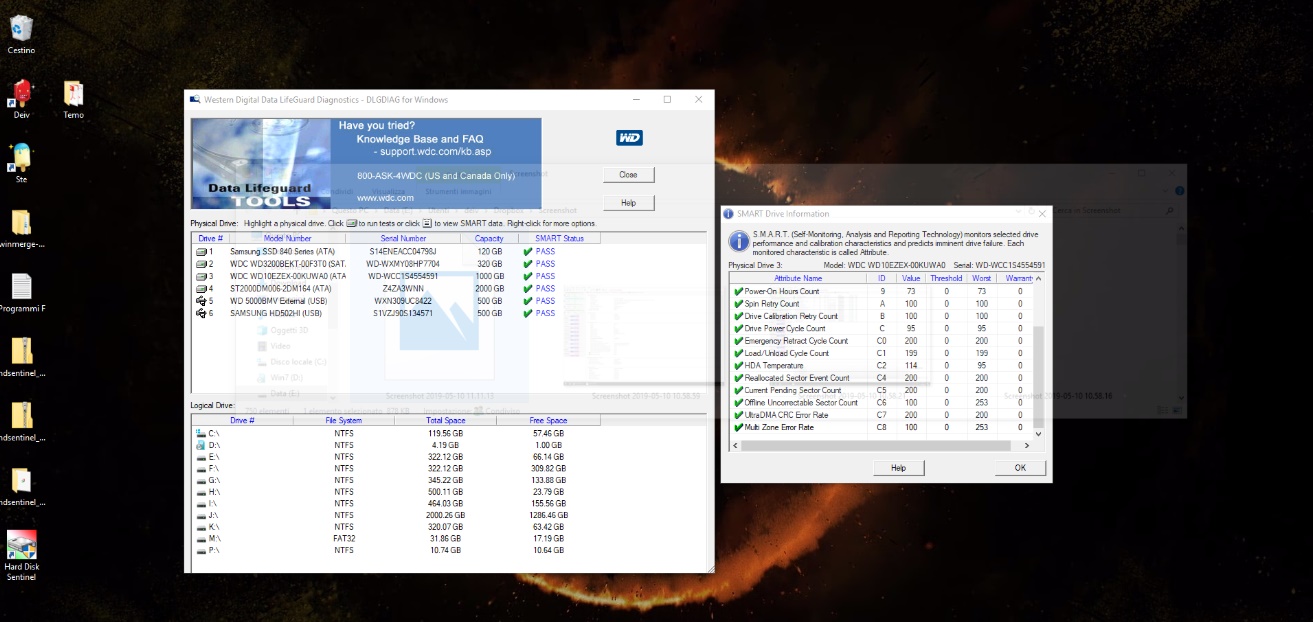Click Attribute Name header in SMART dialog
This screenshot has height=622, width=1313.
click(x=798, y=278)
